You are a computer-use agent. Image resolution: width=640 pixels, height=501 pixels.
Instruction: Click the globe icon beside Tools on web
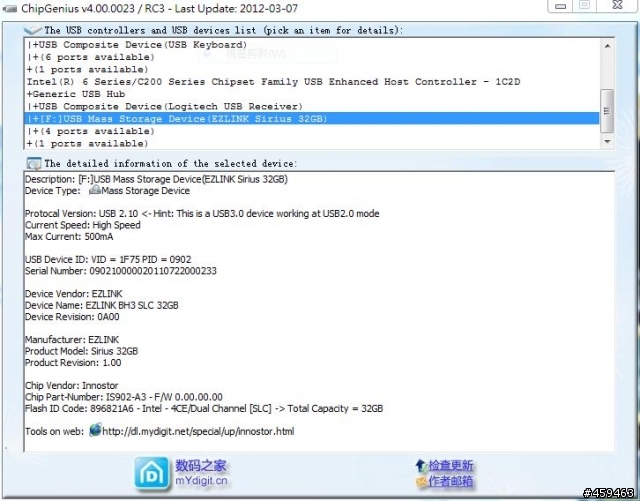click(x=95, y=430)
